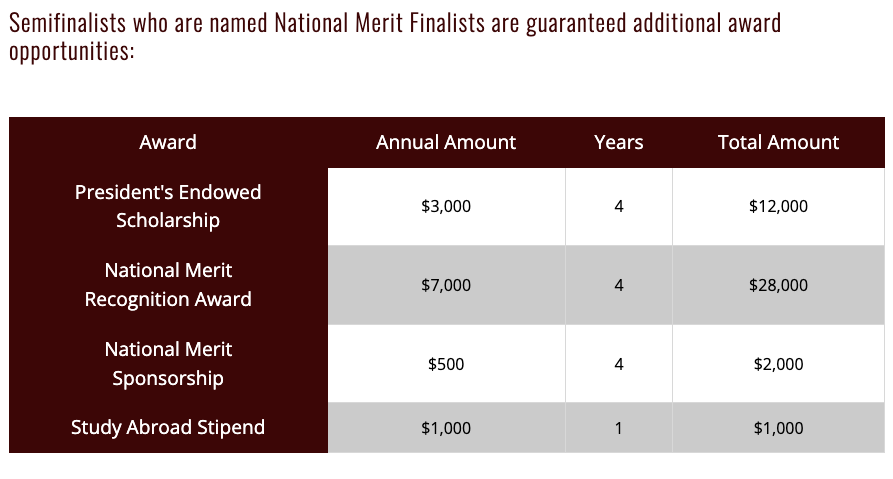
Task: Select Study Abroad Stipend row label
Action: pos(168,427)
